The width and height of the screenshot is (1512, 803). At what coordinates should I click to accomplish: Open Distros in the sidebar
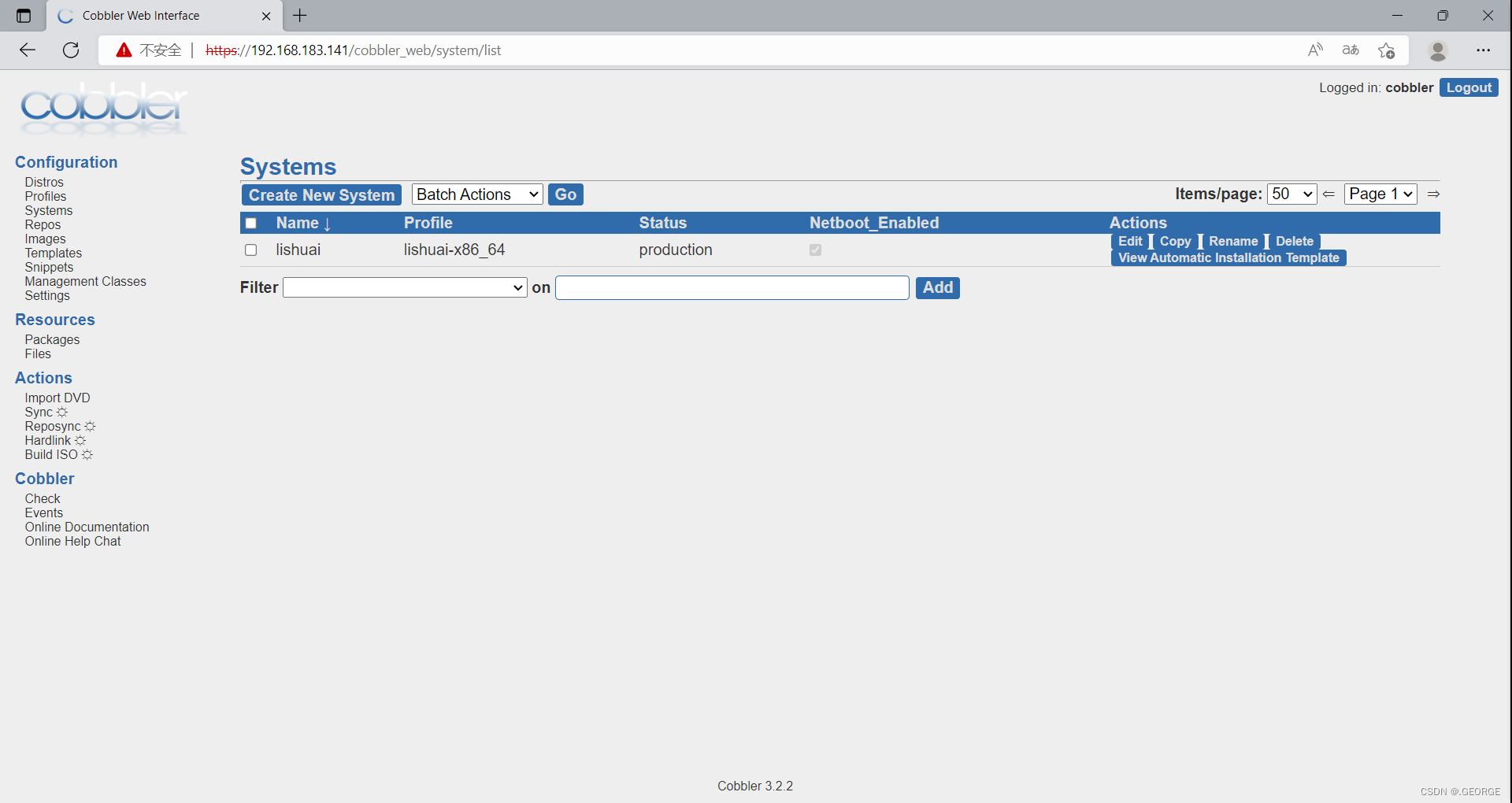point(44,182)
